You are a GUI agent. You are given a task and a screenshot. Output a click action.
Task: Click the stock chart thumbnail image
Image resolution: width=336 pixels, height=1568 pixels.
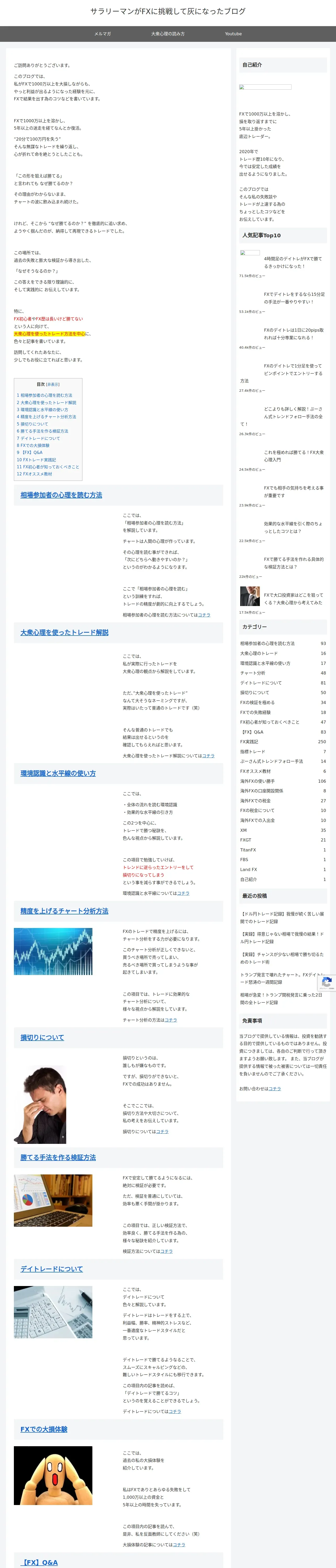click(53, 952)
